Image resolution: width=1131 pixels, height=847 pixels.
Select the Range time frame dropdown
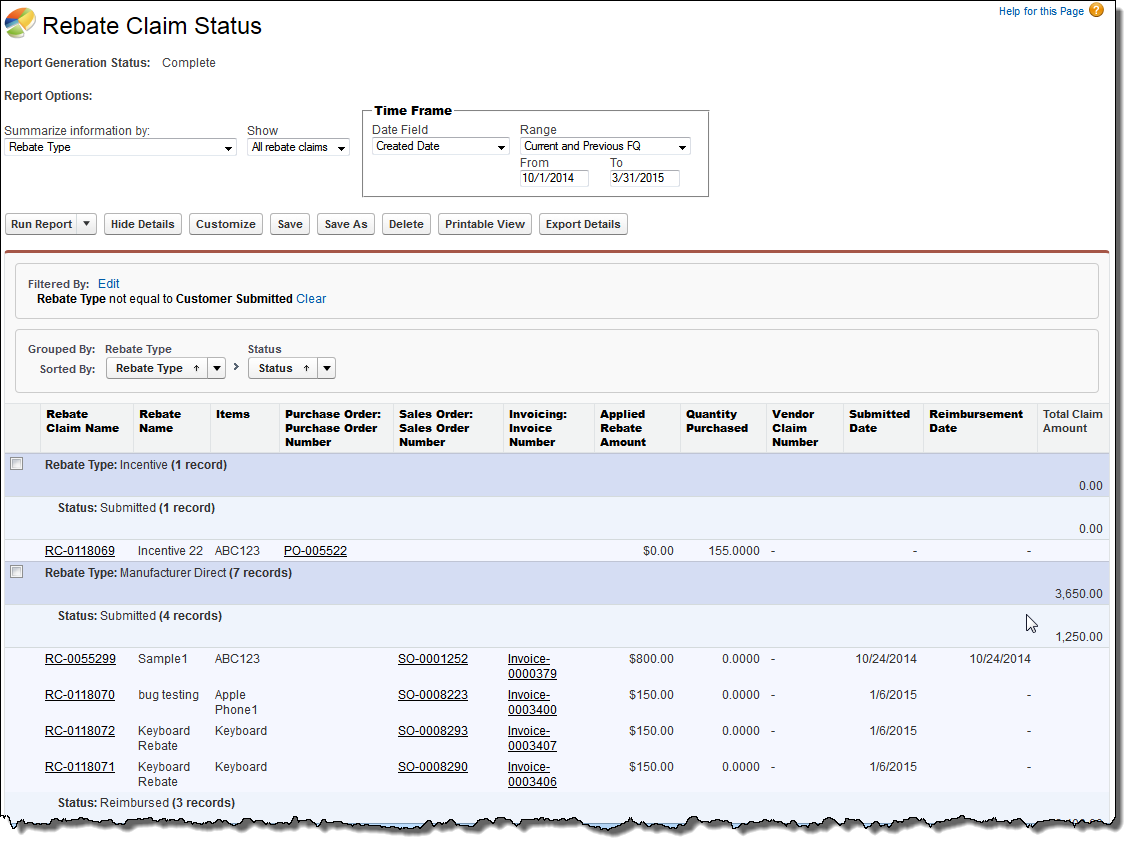605,146
